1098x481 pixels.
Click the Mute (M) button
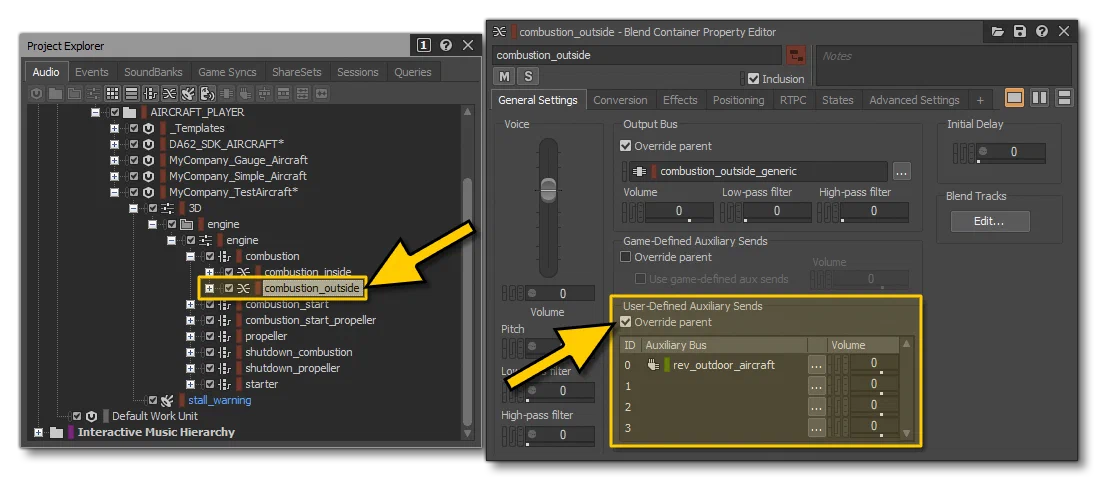click(x=504, y=76)
